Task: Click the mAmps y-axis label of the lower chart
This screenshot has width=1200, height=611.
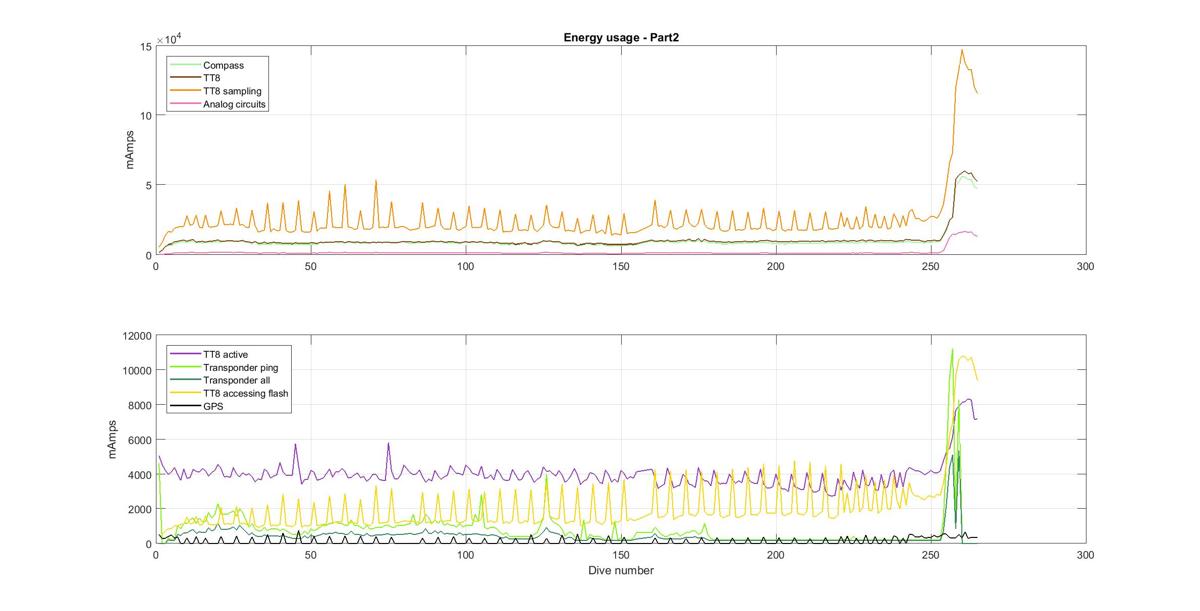Action: pyautogui.click(x=114, y=440)
